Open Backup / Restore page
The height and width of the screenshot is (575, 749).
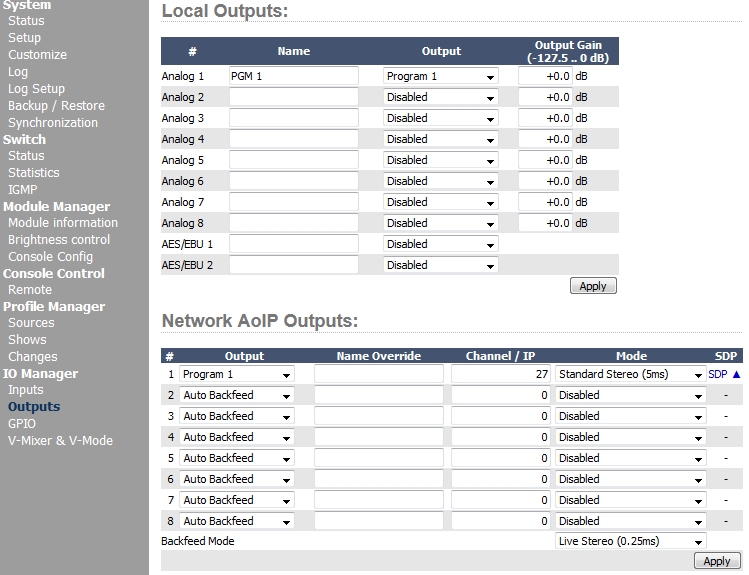pos(56,106)
